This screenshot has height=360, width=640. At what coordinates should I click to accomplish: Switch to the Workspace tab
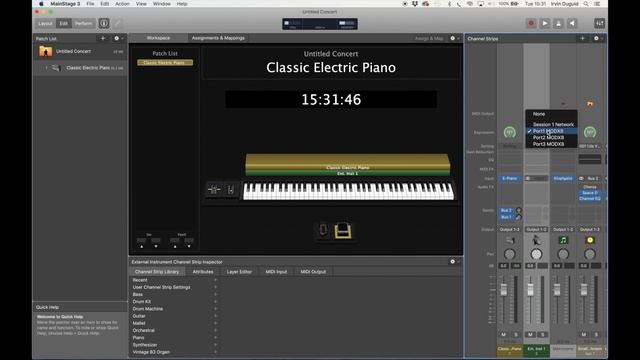(x=158, y=38)
